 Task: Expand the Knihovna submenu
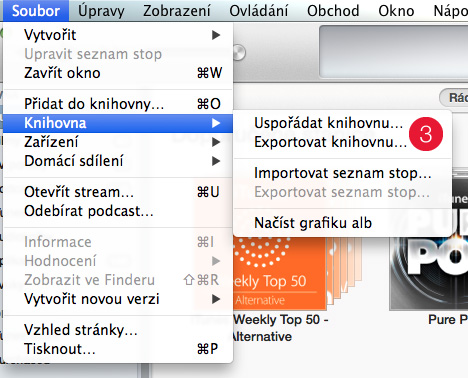click(118, 123)
